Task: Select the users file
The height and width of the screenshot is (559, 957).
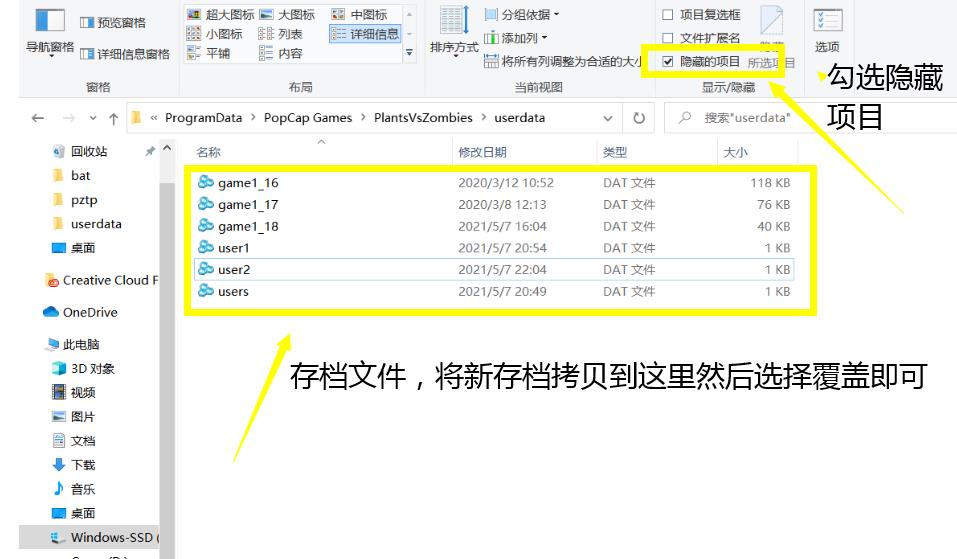Action: [494, 291]
